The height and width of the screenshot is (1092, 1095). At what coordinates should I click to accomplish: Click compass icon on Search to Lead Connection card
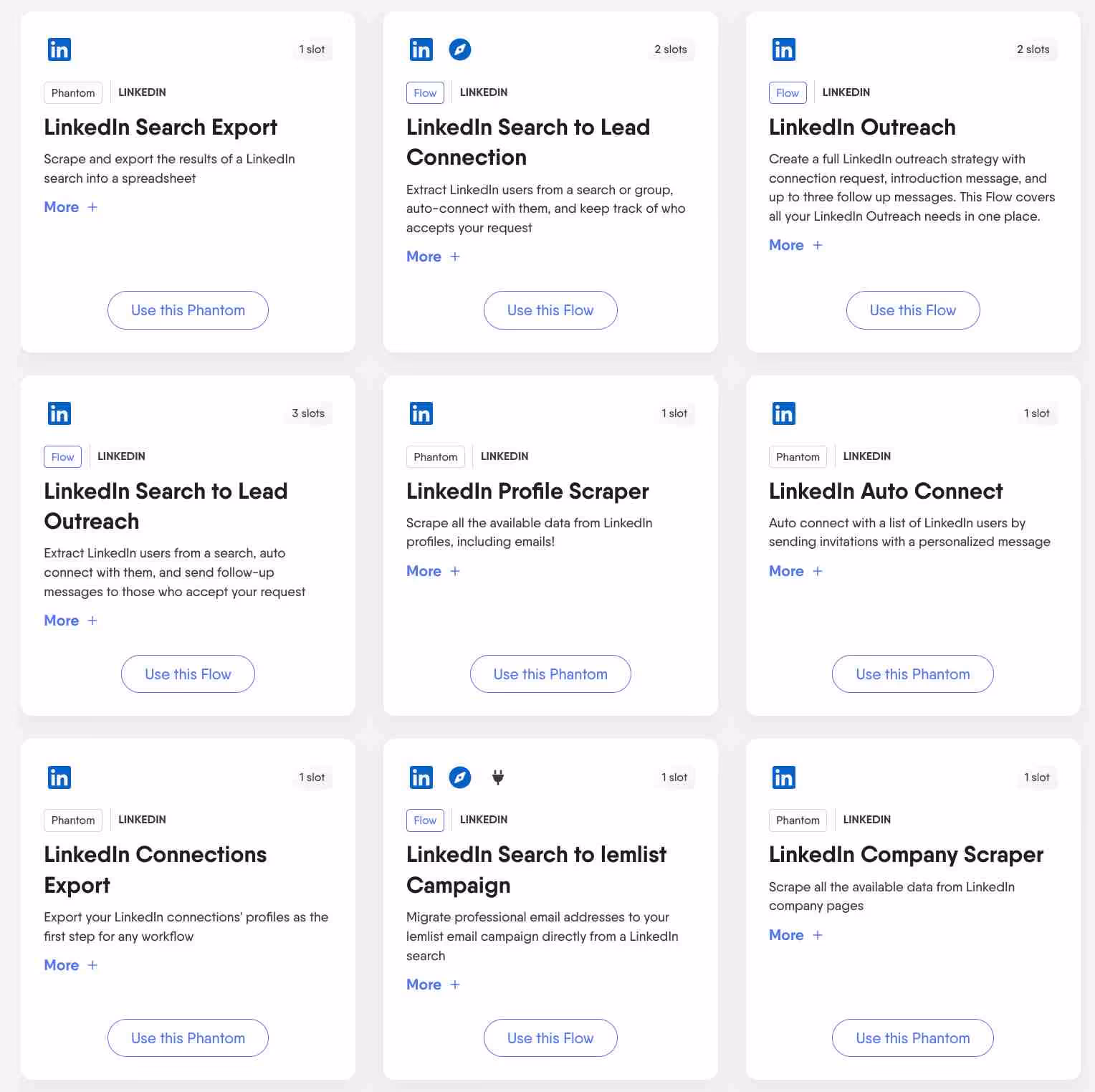pyautogui.click(x=460, y=49)
